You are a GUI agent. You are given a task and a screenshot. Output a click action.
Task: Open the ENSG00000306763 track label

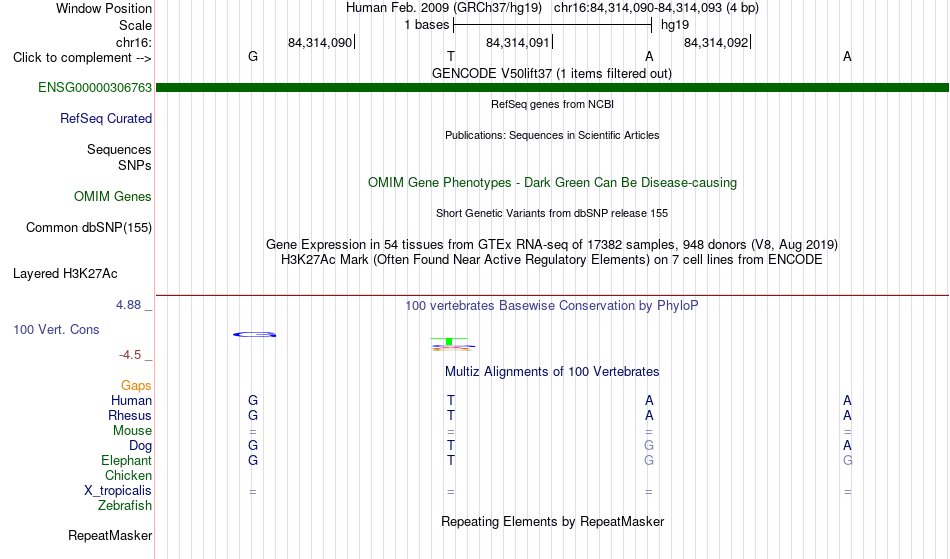coord(95,88)
